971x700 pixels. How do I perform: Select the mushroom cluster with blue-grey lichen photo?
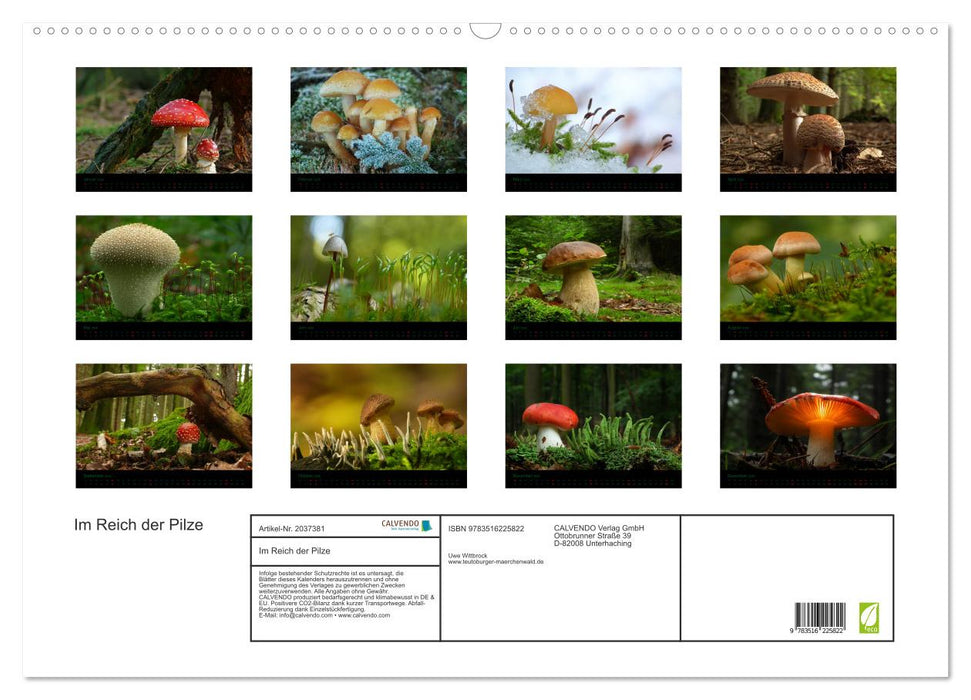point(378,121)
